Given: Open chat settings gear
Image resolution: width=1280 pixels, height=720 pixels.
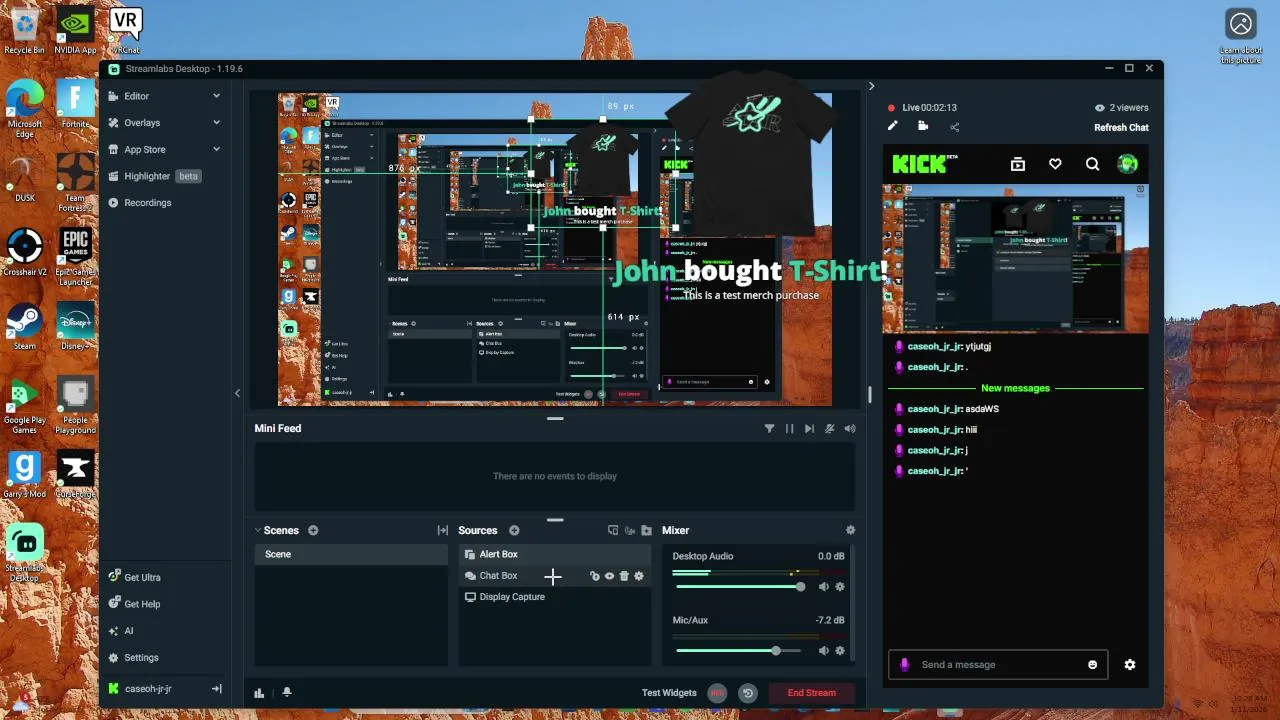Looking at the screenshot, I should 1130,665.
